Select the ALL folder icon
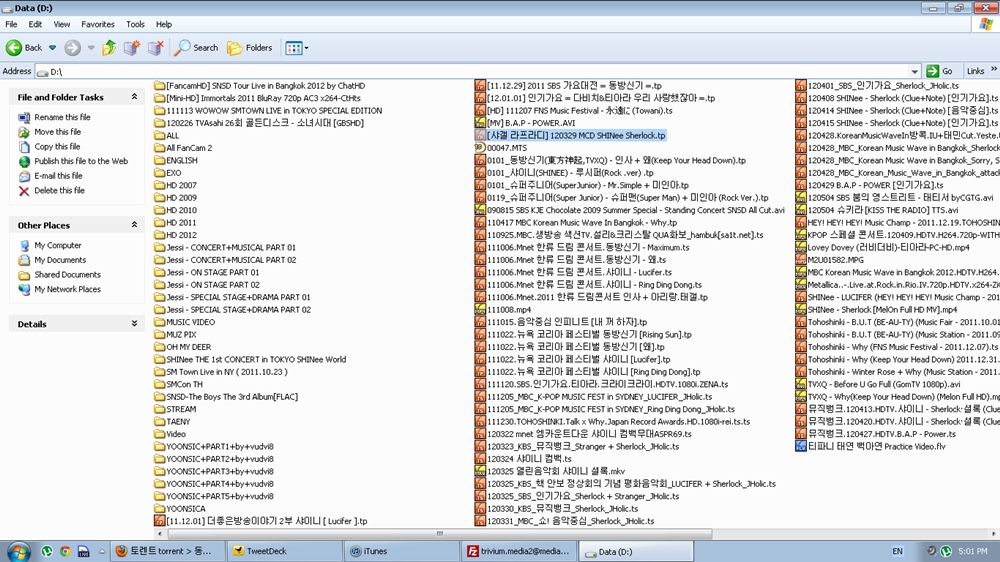Viewport: 1000px width, 562px height. (x=159, y=135)
